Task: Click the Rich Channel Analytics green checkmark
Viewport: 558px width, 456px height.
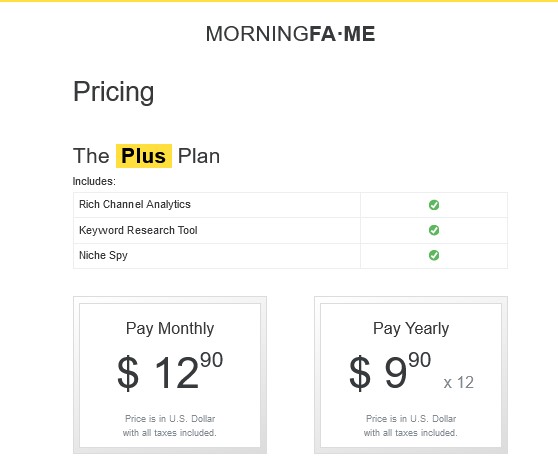Action: coord(434,205)
